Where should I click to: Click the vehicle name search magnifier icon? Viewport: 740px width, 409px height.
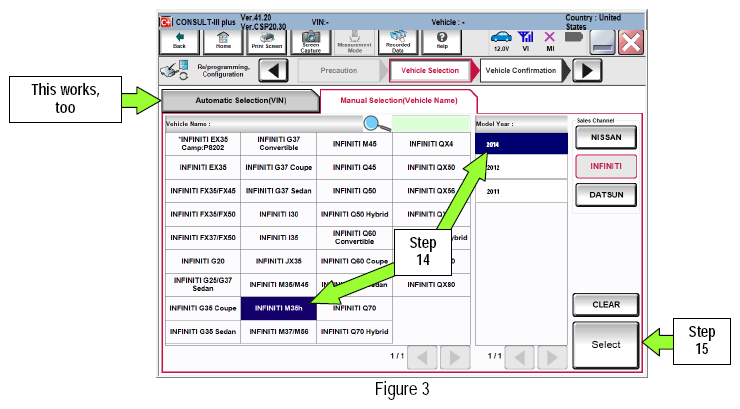pos(376,124)
